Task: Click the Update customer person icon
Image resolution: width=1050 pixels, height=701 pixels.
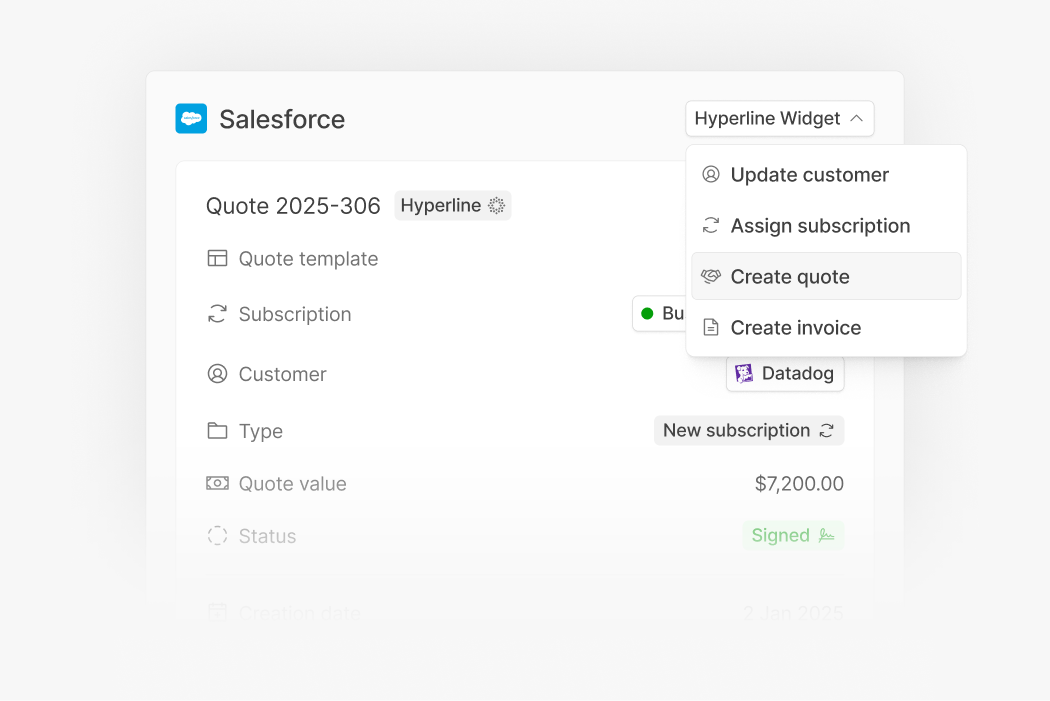Action: [711, 175]
